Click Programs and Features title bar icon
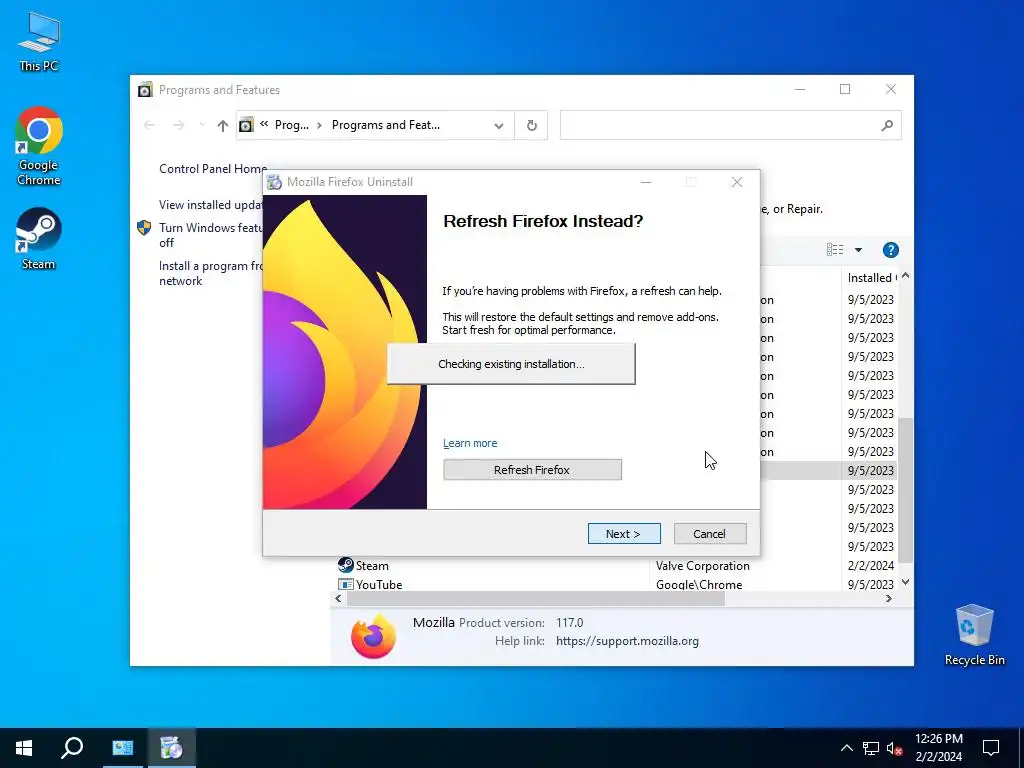This screenshot has height=768, width=1024. pyautogui.click(x=145, y=89)
